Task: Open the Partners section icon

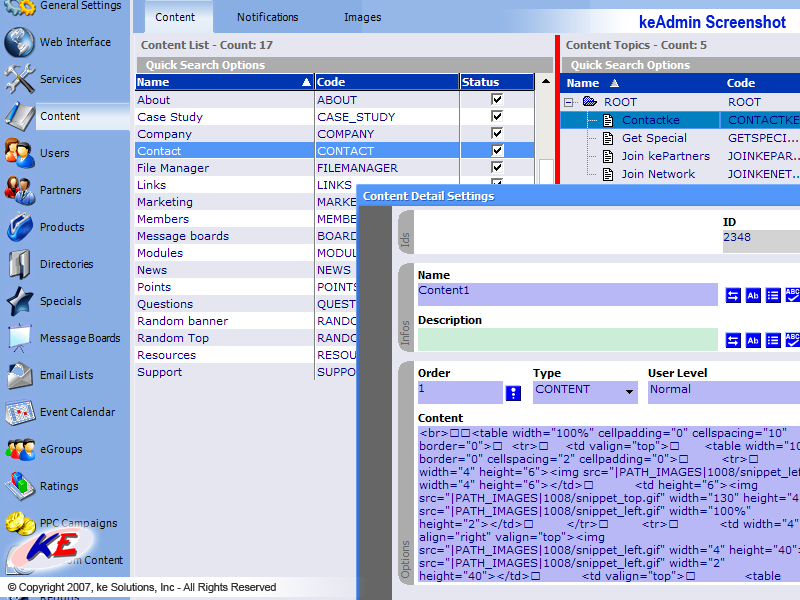Action: point(19,190)
